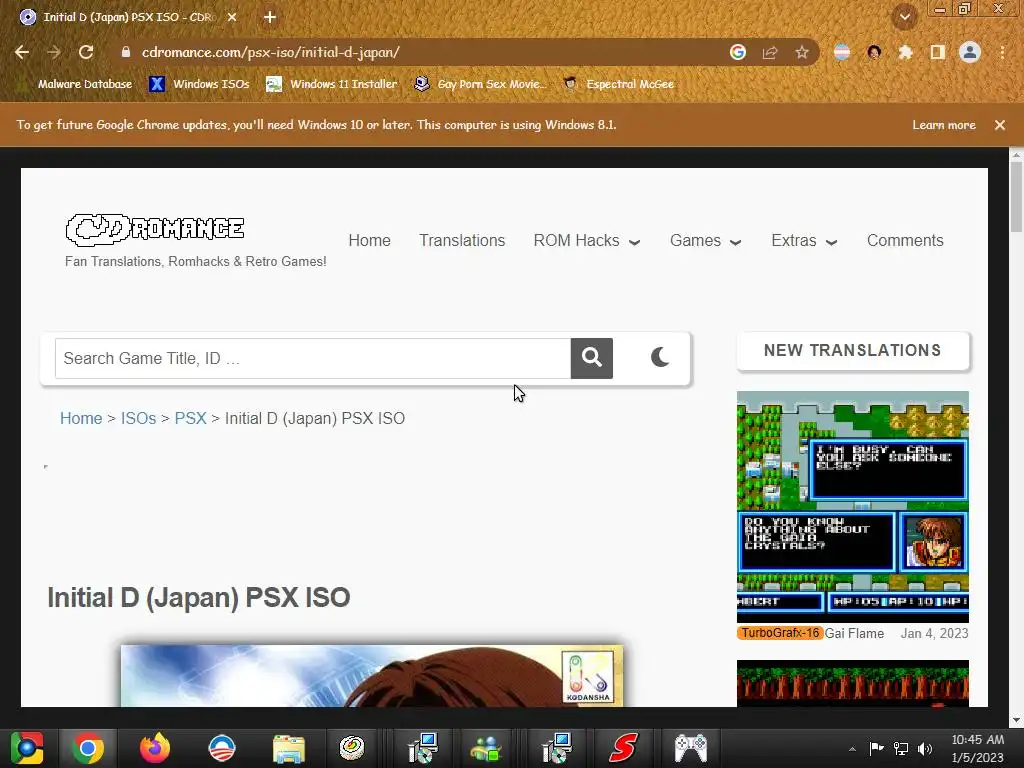Open the Initial D cover image
Viewport: 1024px width, 768px height.
372,676
